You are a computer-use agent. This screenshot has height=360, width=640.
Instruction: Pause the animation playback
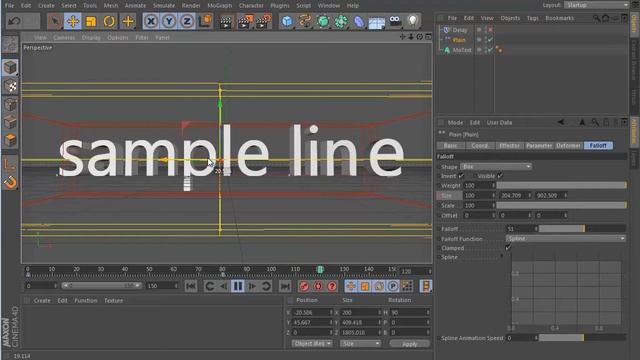(x=238, y=286)
